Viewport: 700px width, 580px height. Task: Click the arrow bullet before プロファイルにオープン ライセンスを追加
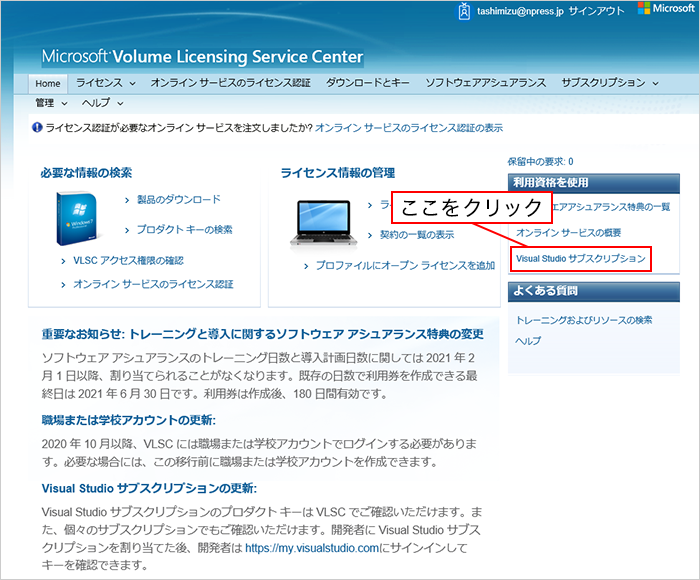point(306,267)
